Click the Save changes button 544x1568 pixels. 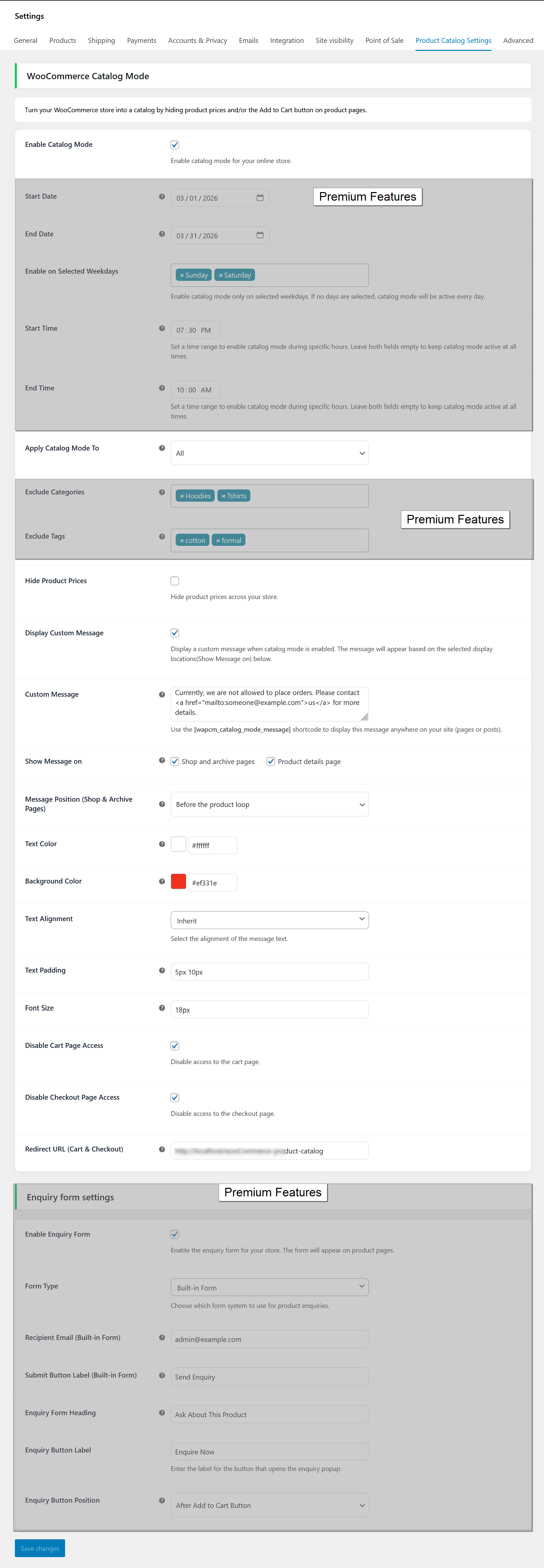coord(40,1549)
